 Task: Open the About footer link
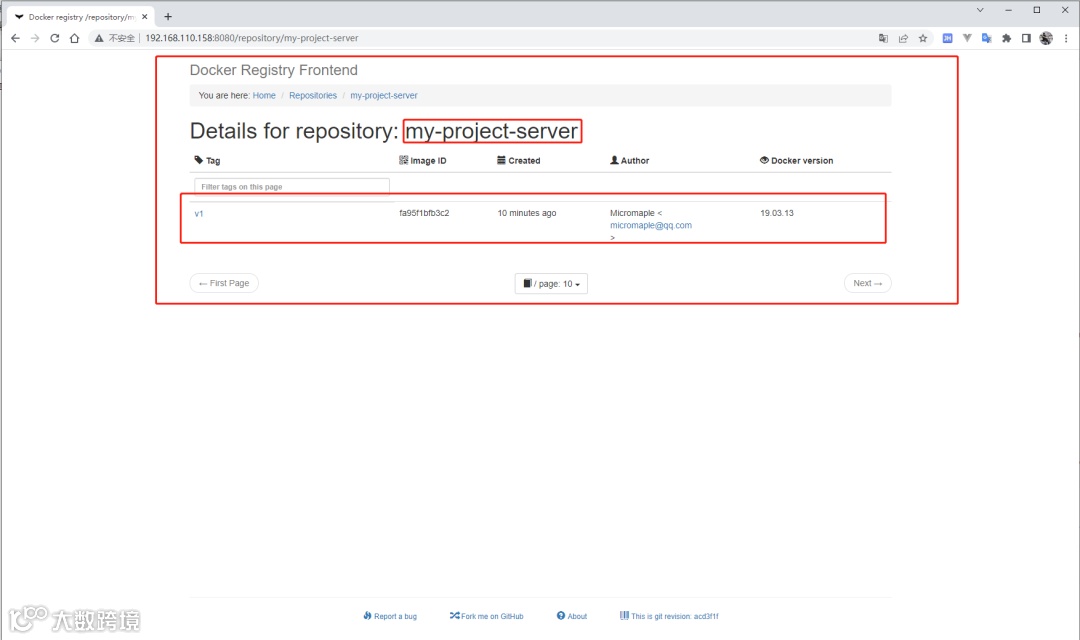pos(572,616)
